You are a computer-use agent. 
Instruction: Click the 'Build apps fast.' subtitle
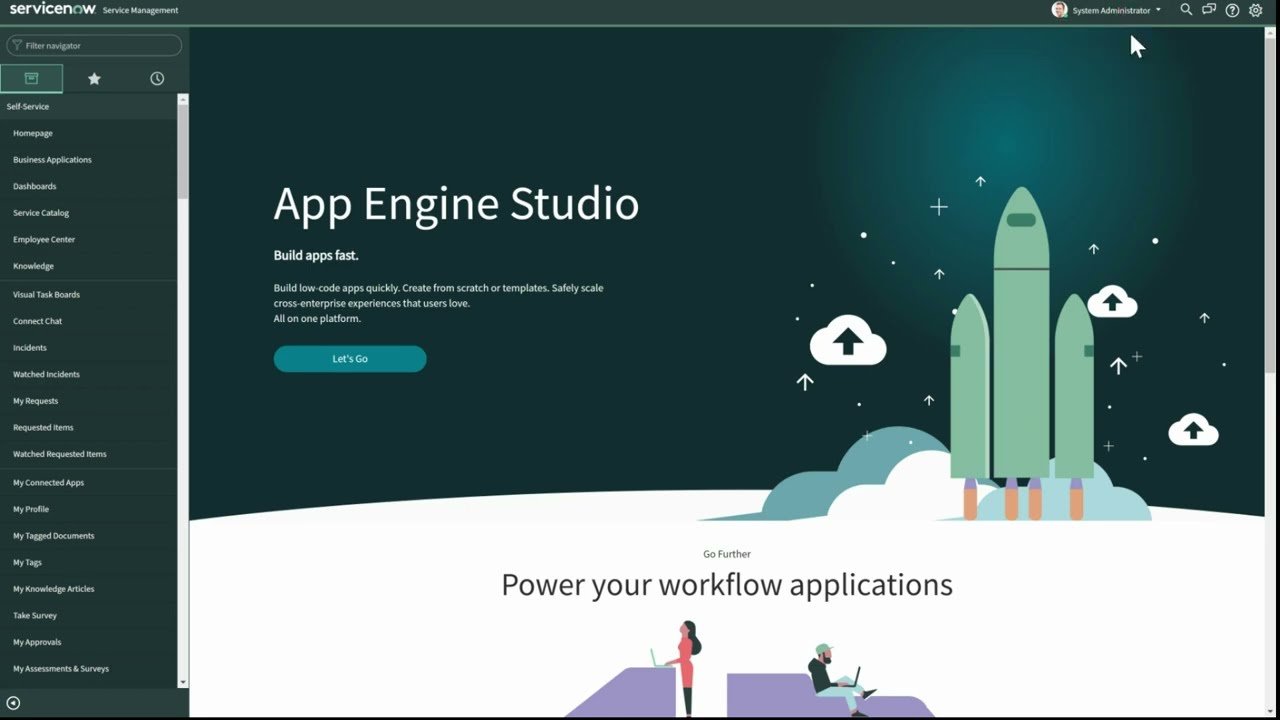tap(316, 255)
